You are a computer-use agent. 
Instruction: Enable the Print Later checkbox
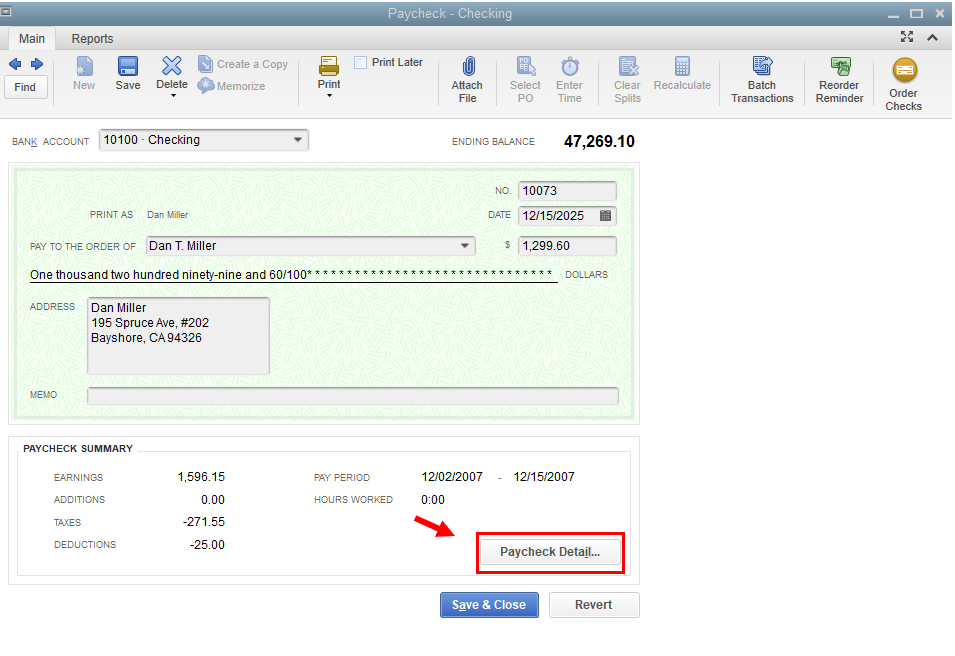click(x=361, y=62)
